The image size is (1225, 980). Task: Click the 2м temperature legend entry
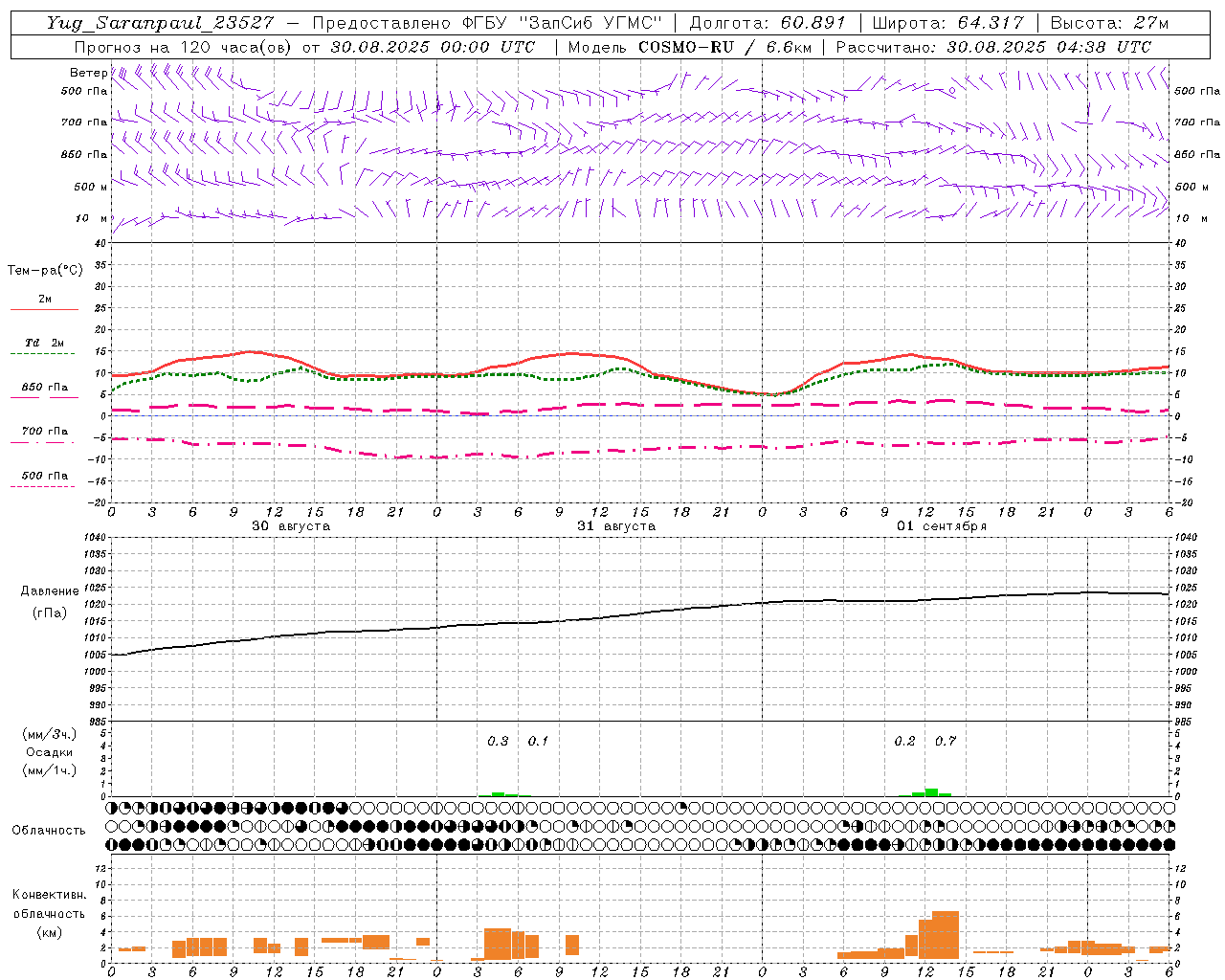pyautogui.click(x=45, y=300)
